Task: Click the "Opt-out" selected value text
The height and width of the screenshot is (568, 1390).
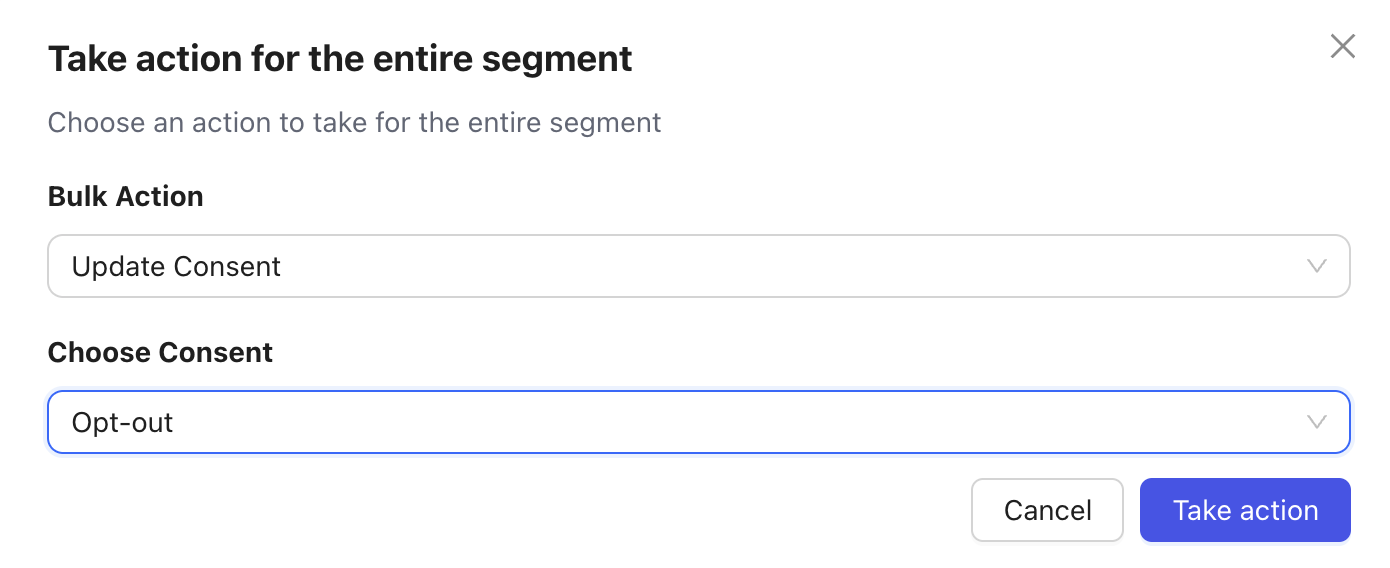Action: pyautogui.click(x=122, y=423)
